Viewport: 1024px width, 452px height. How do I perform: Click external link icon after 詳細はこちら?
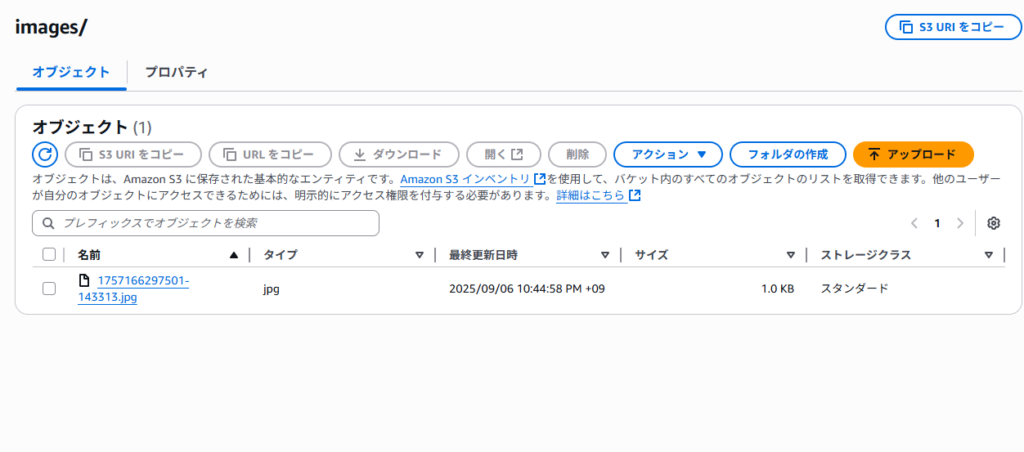634,195
